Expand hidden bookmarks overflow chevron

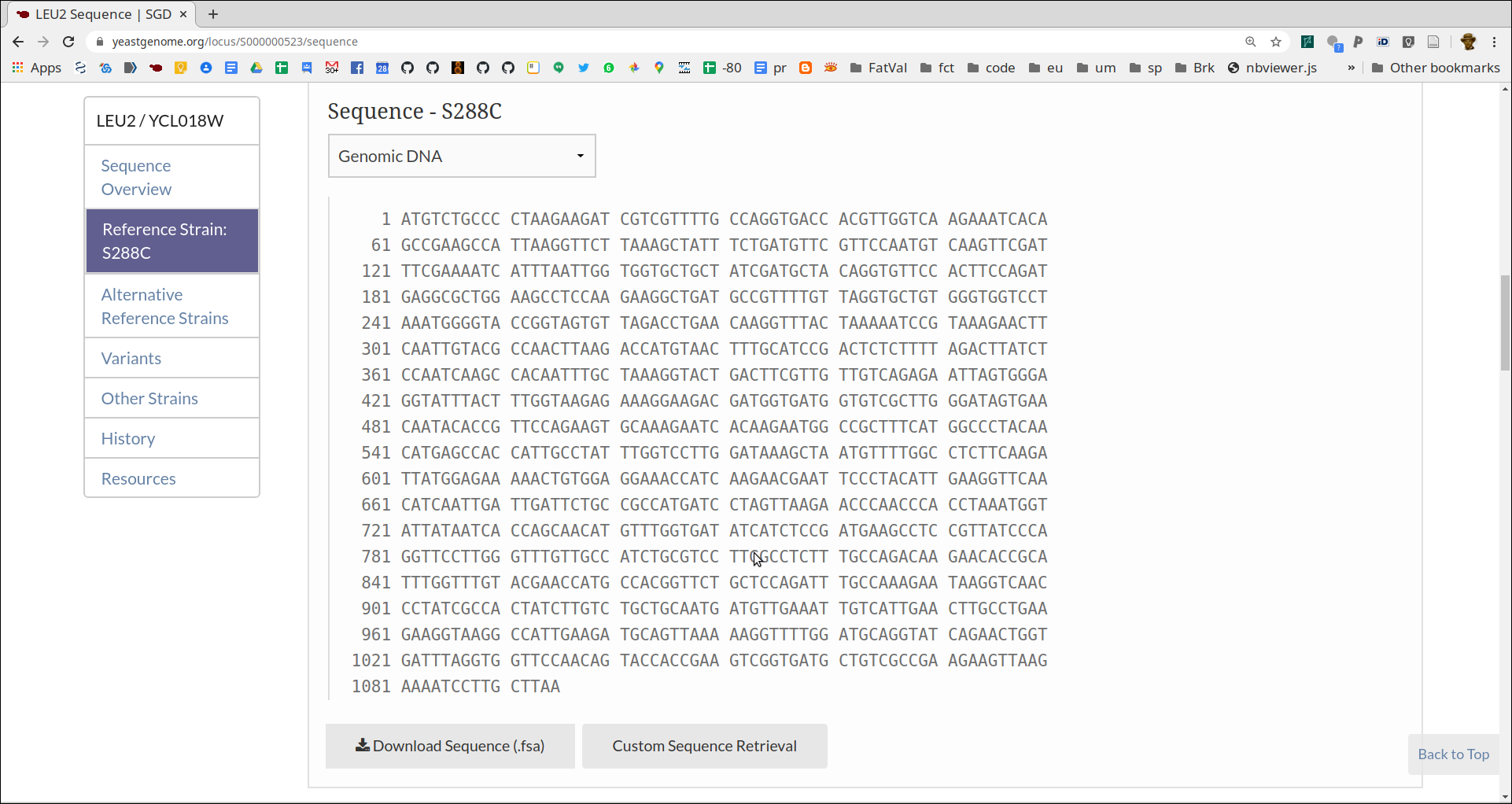(1352, 68)
